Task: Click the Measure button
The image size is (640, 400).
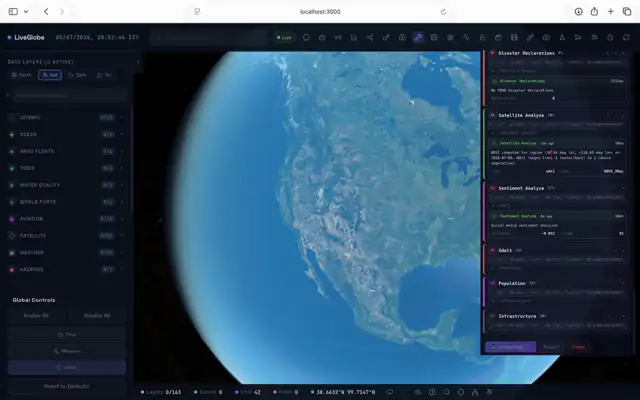Action: tap(67, 351)
